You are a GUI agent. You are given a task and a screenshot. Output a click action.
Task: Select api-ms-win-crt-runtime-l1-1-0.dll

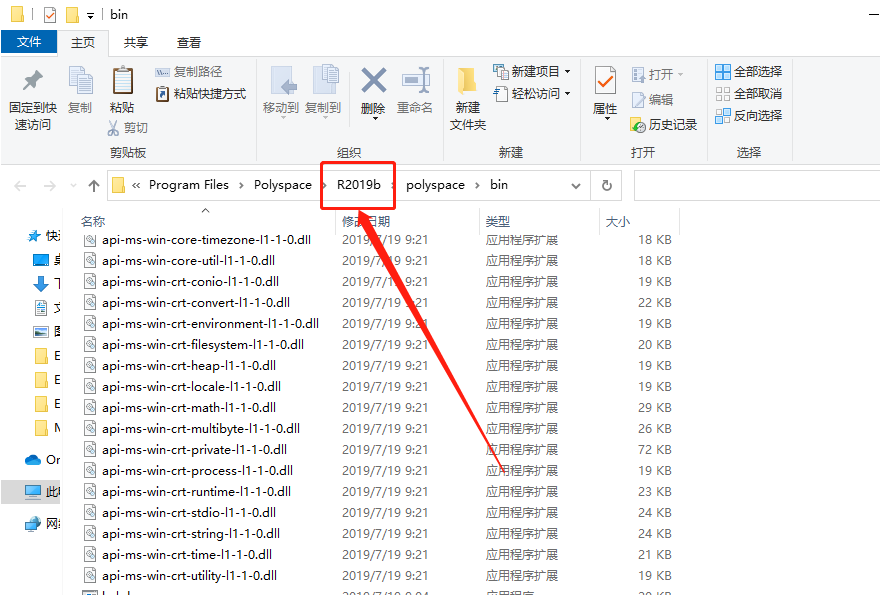click(196, 491)
